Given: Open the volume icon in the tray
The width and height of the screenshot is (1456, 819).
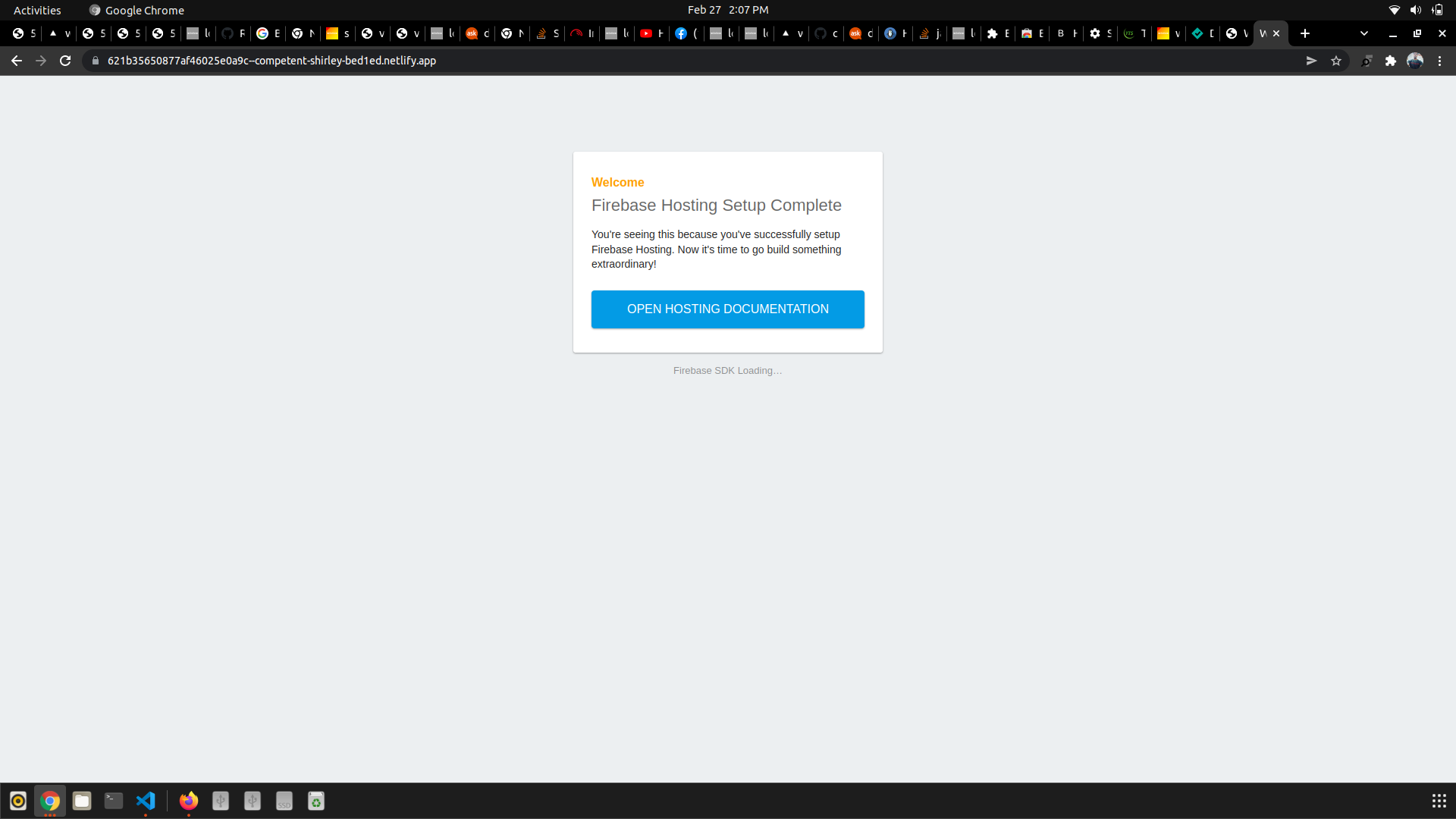Looking at the screenshot, I should 1415,10.
